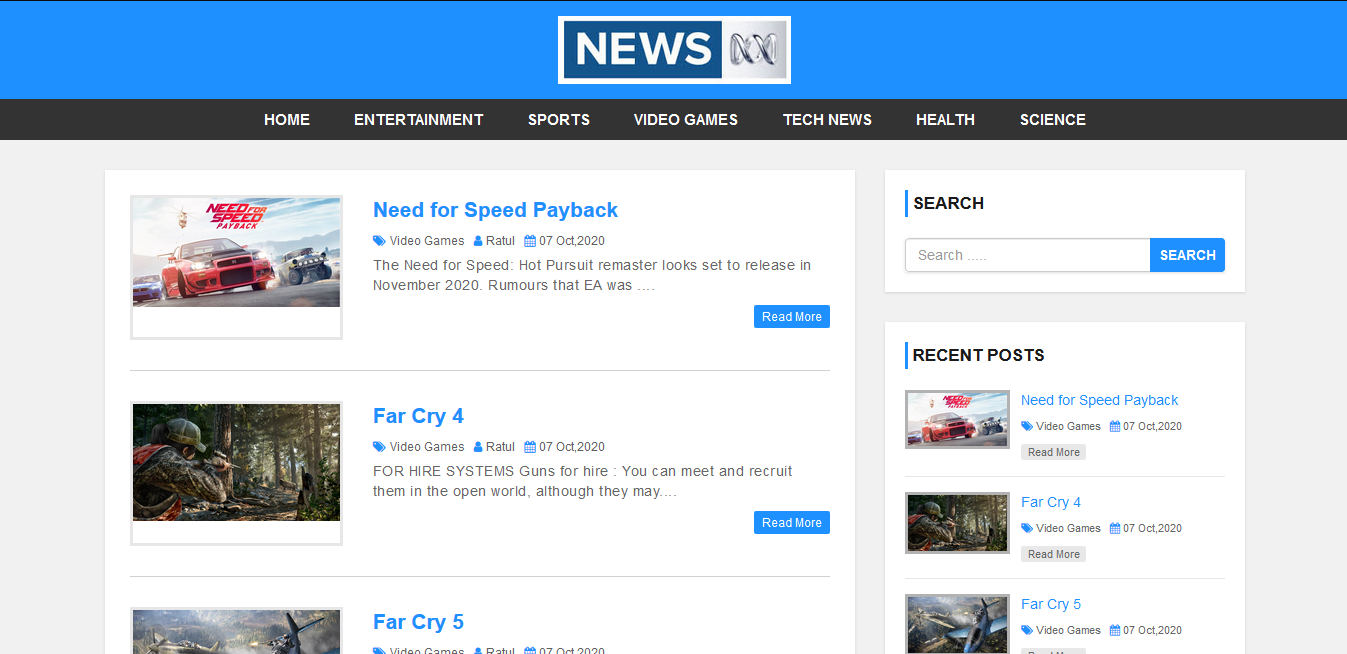
Task: Click gray Read More under recent Far Cry 4
Action: coord(1053,554)
